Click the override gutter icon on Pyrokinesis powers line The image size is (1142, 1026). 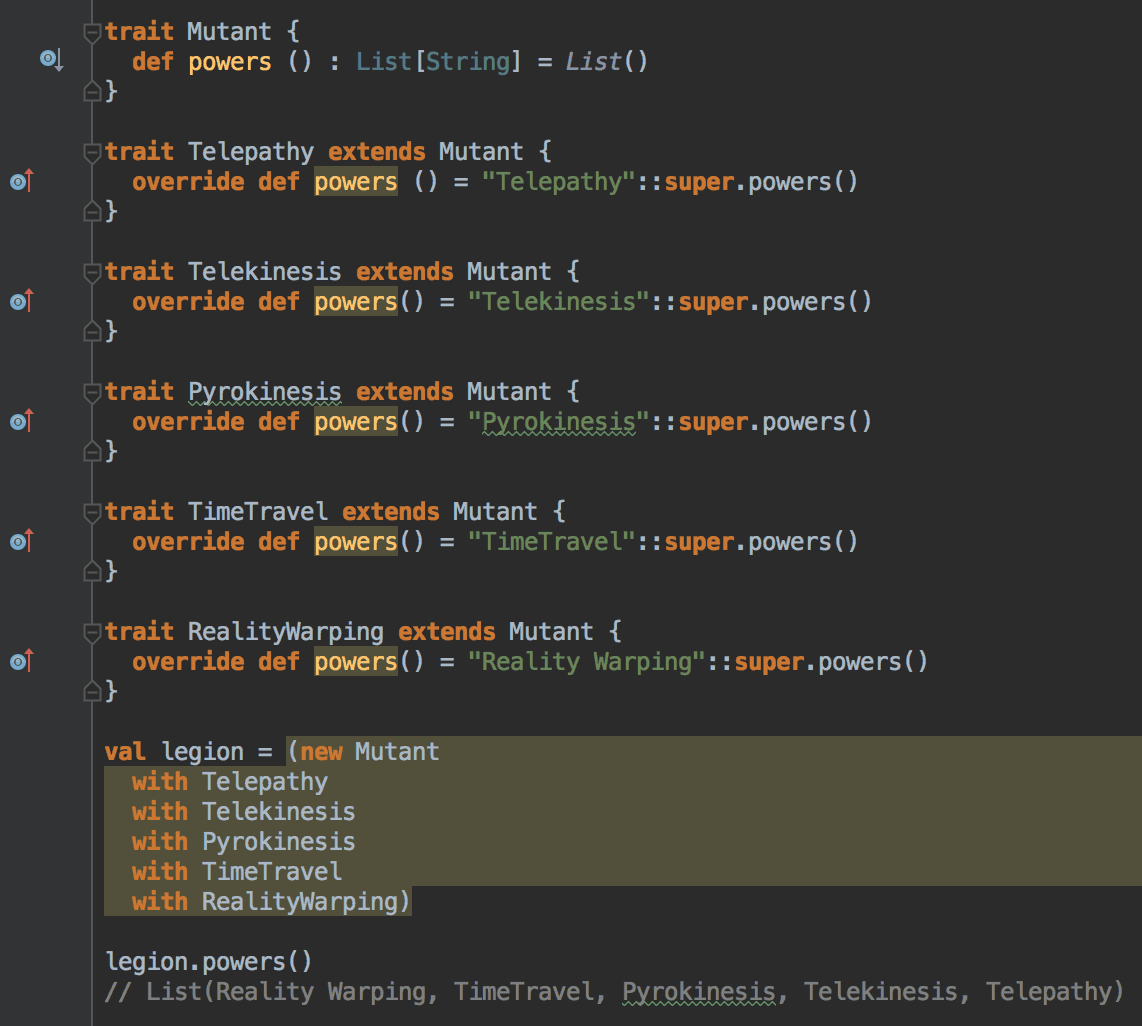tap(21, 422)
